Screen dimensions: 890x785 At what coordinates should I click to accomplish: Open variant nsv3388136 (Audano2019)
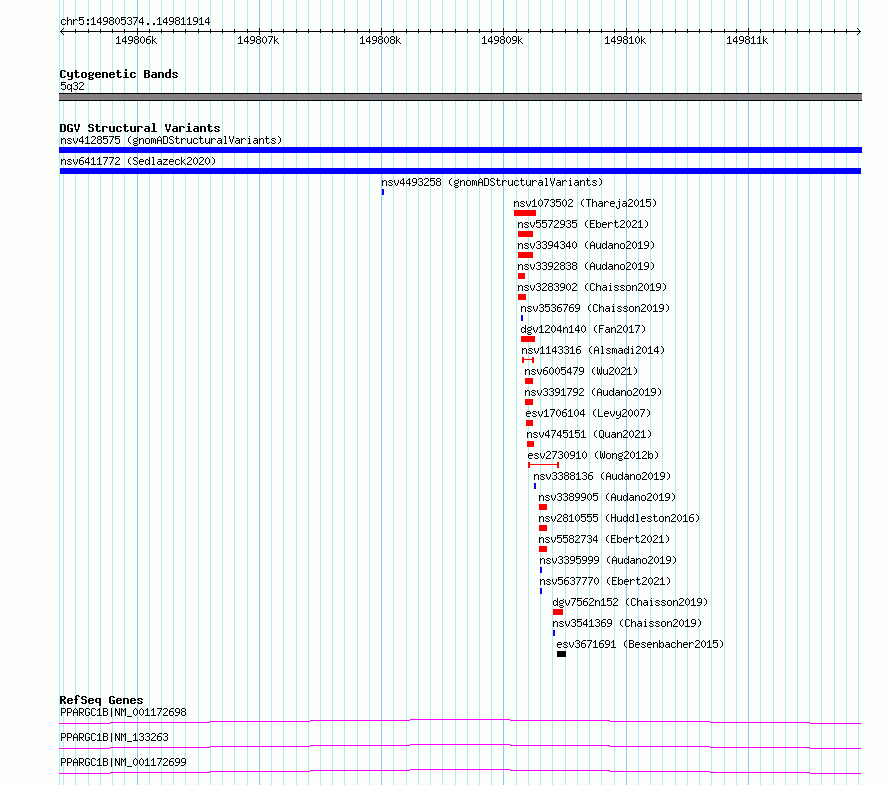(602, 476)
